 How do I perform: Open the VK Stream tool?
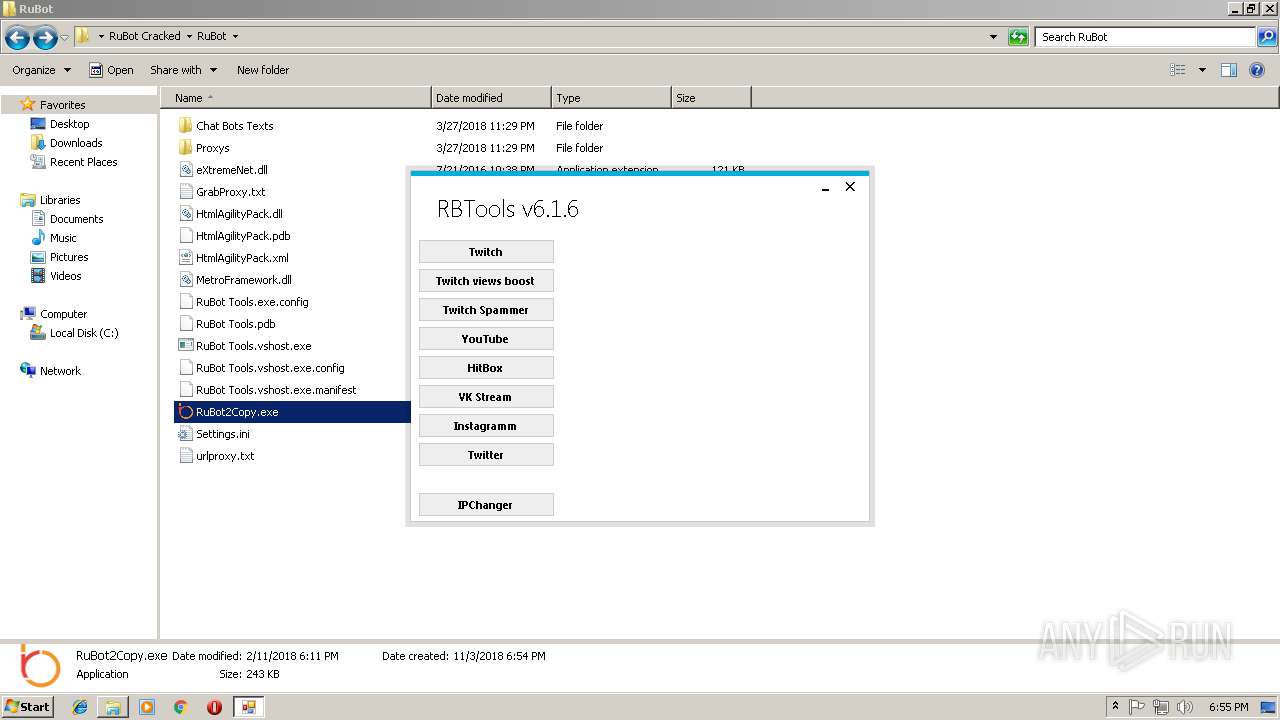[x=485, y=397]
